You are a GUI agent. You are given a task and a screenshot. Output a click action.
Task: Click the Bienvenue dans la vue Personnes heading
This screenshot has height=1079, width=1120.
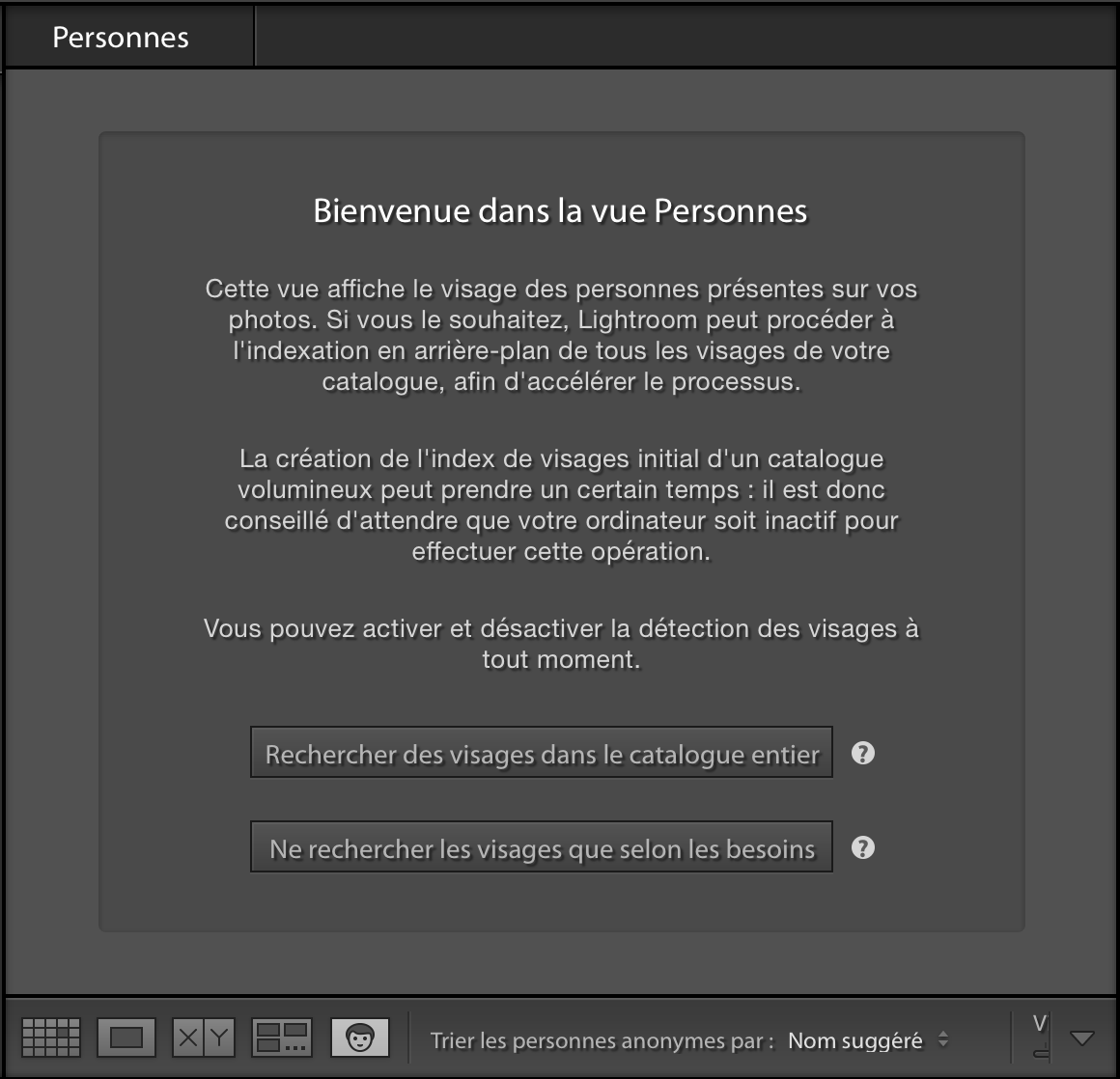560,209
